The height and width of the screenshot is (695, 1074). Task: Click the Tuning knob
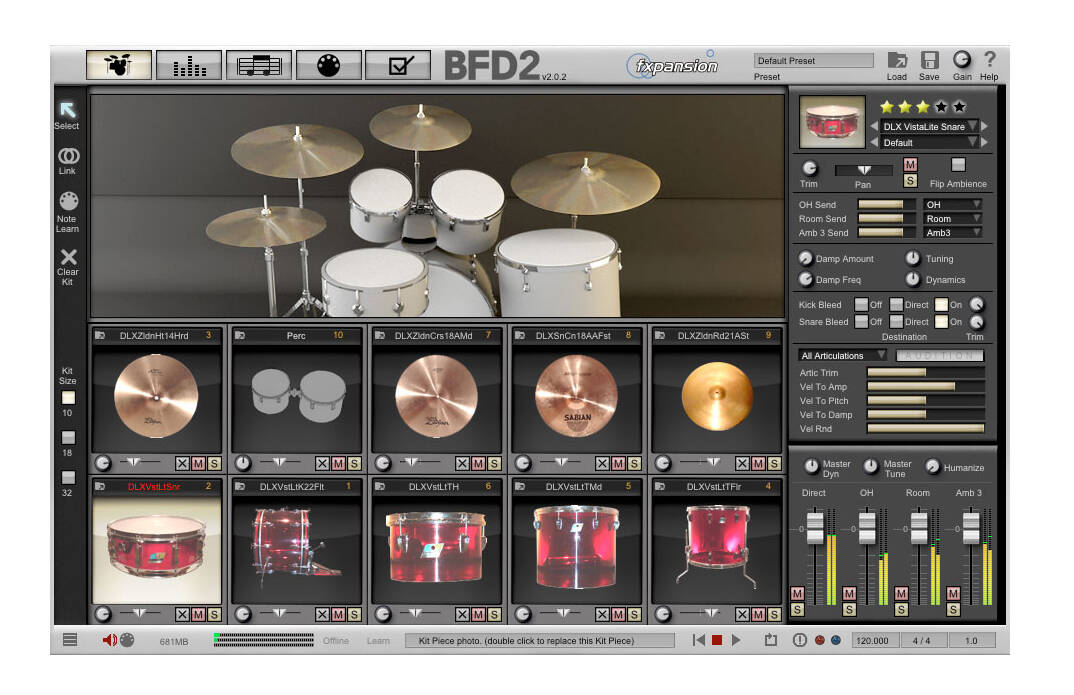912,258
